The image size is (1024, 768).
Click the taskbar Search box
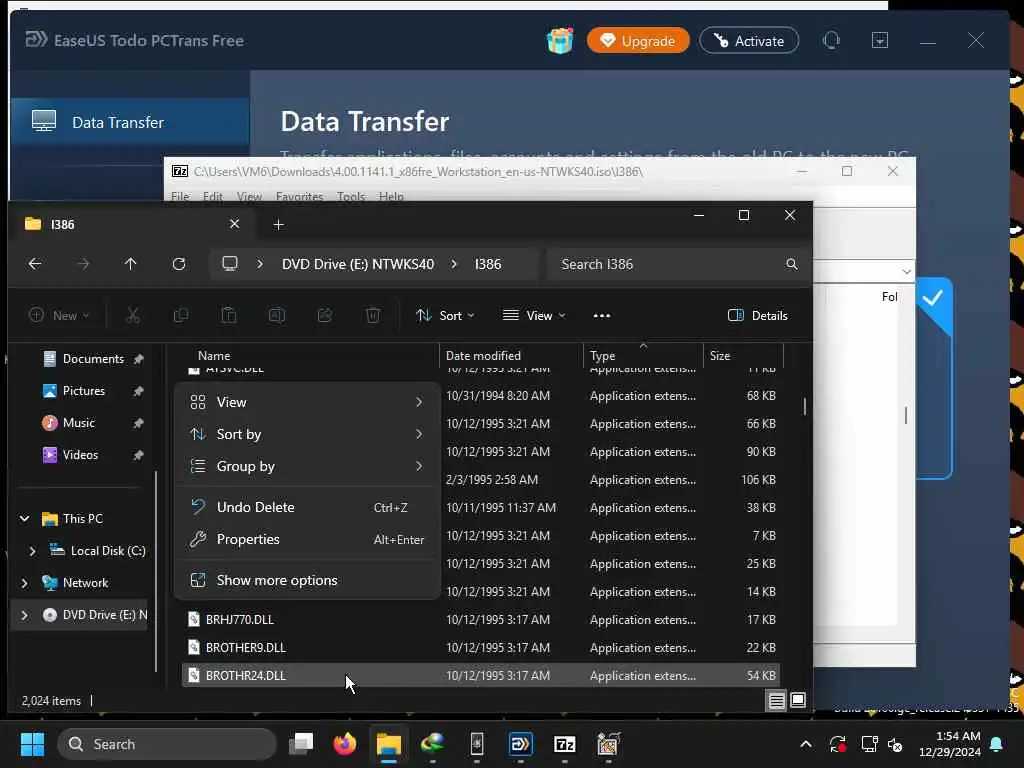tap(167, 744)
